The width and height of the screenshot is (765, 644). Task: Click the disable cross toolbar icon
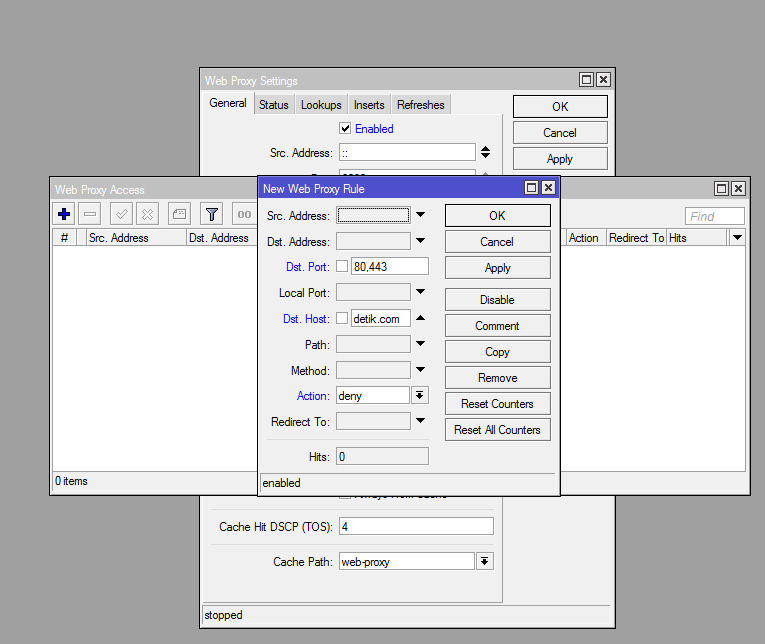(147, 214)
